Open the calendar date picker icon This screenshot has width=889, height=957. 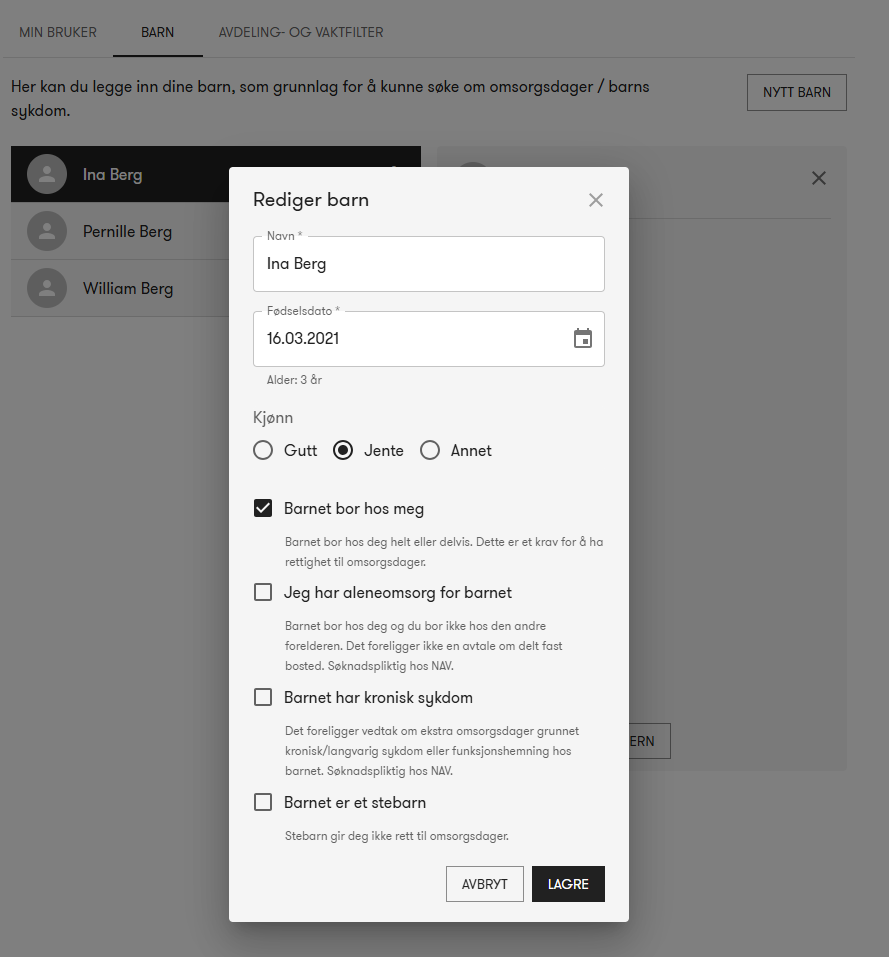pyautogui.click(x=583, y=339)
